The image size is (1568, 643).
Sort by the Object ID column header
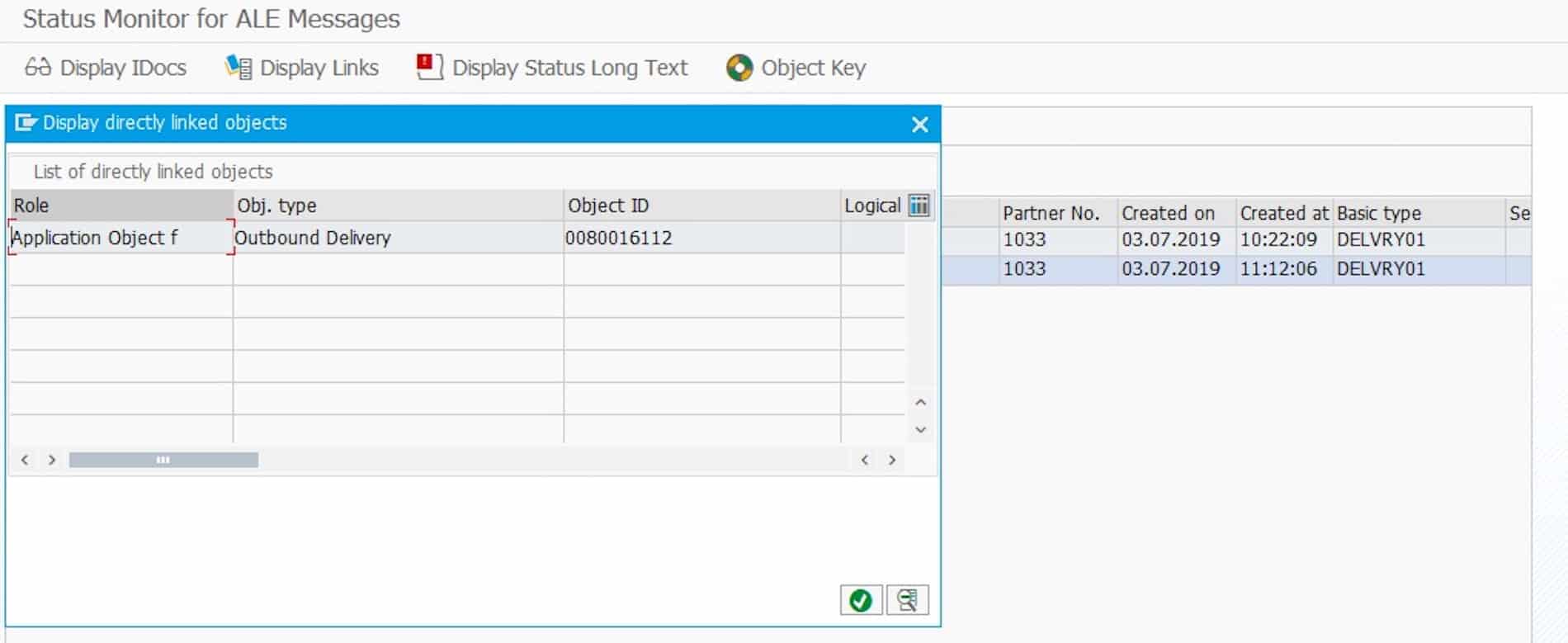click(x=701, y=206)
